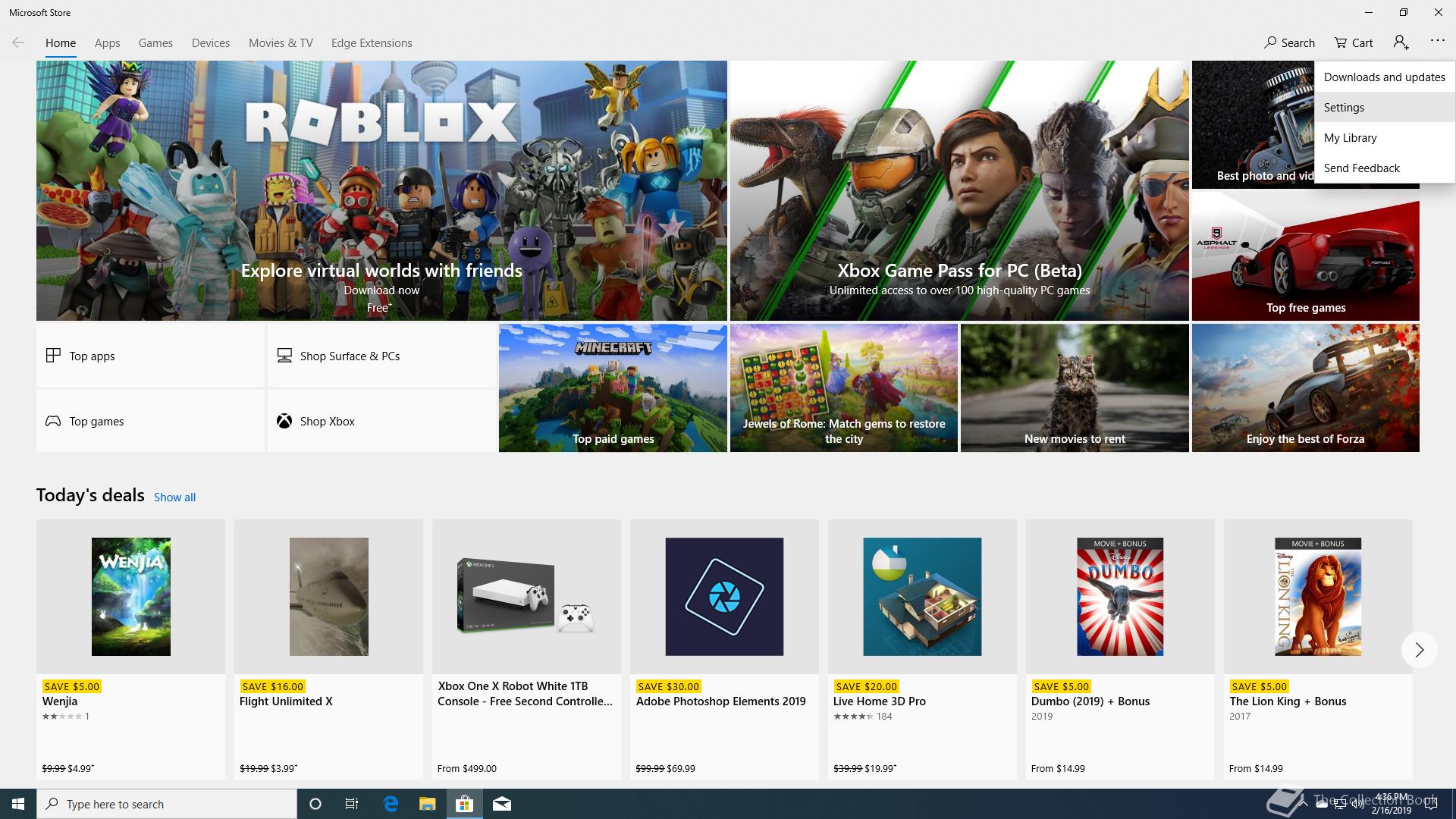
Task: Click the Shop Xbox logo icon
Action: pyautogui.click(x=284, y=421)
